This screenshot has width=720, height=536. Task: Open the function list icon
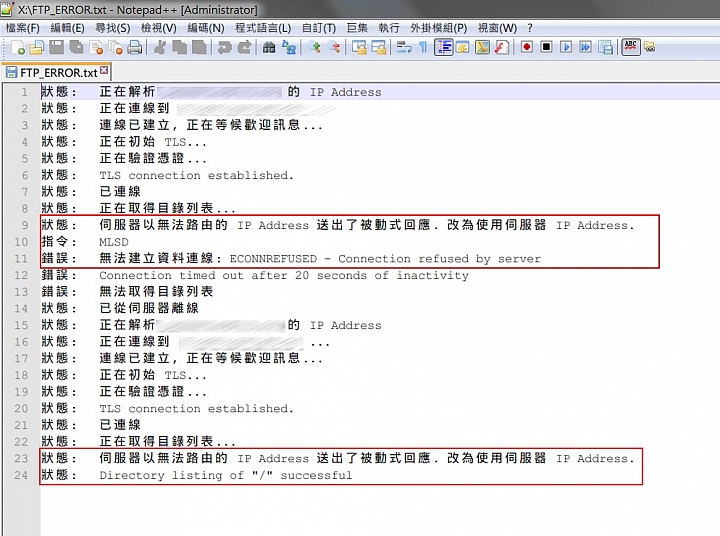[x=501, y=47]
